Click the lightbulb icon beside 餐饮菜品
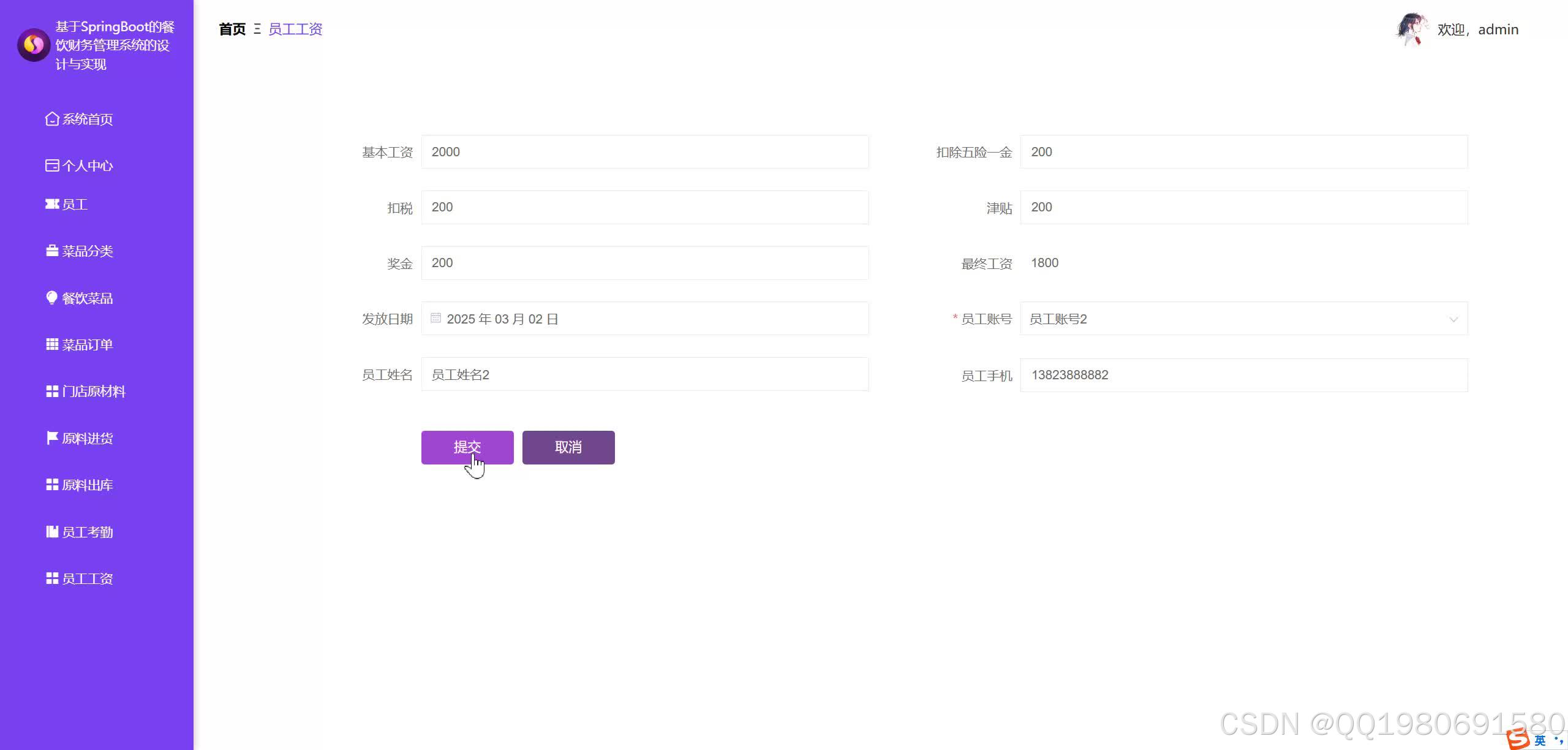 [x=52, y=298]
